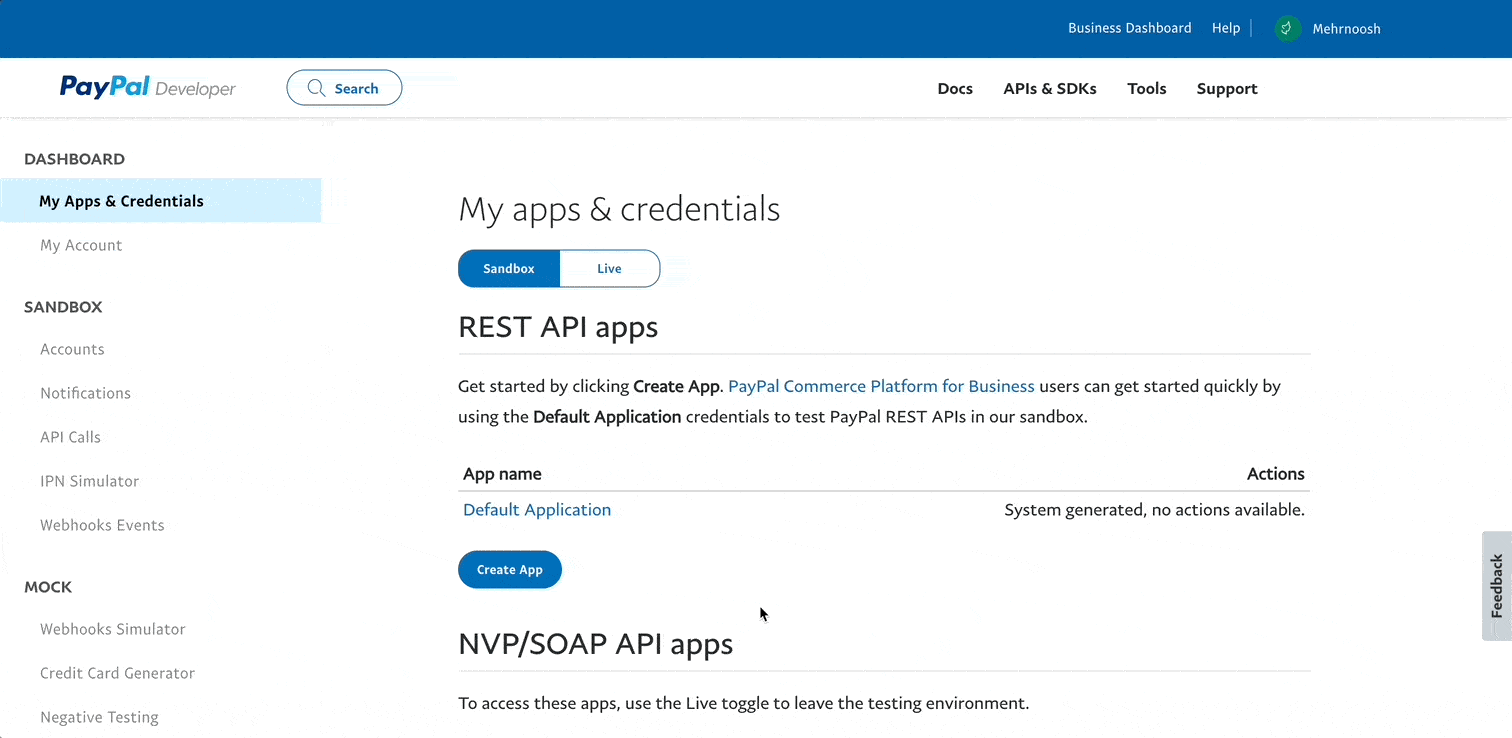This screenshot has width=1512, height=738.
Task: Open the Support menu
Action: pos(1227,88)
